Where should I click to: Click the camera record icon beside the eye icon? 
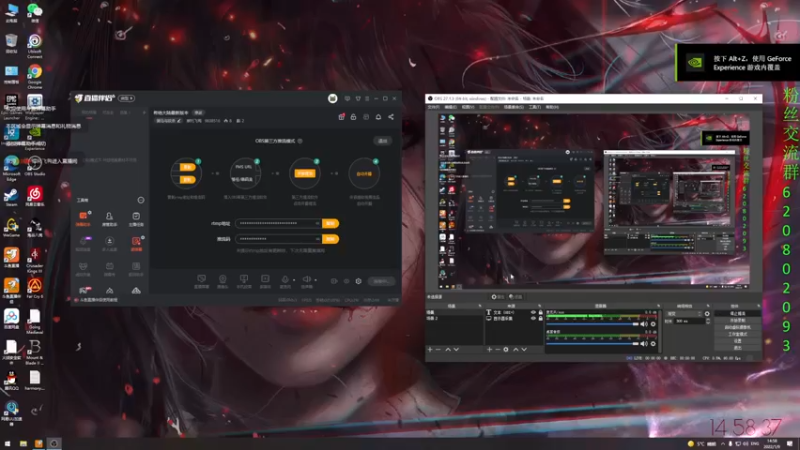(334, 281)
